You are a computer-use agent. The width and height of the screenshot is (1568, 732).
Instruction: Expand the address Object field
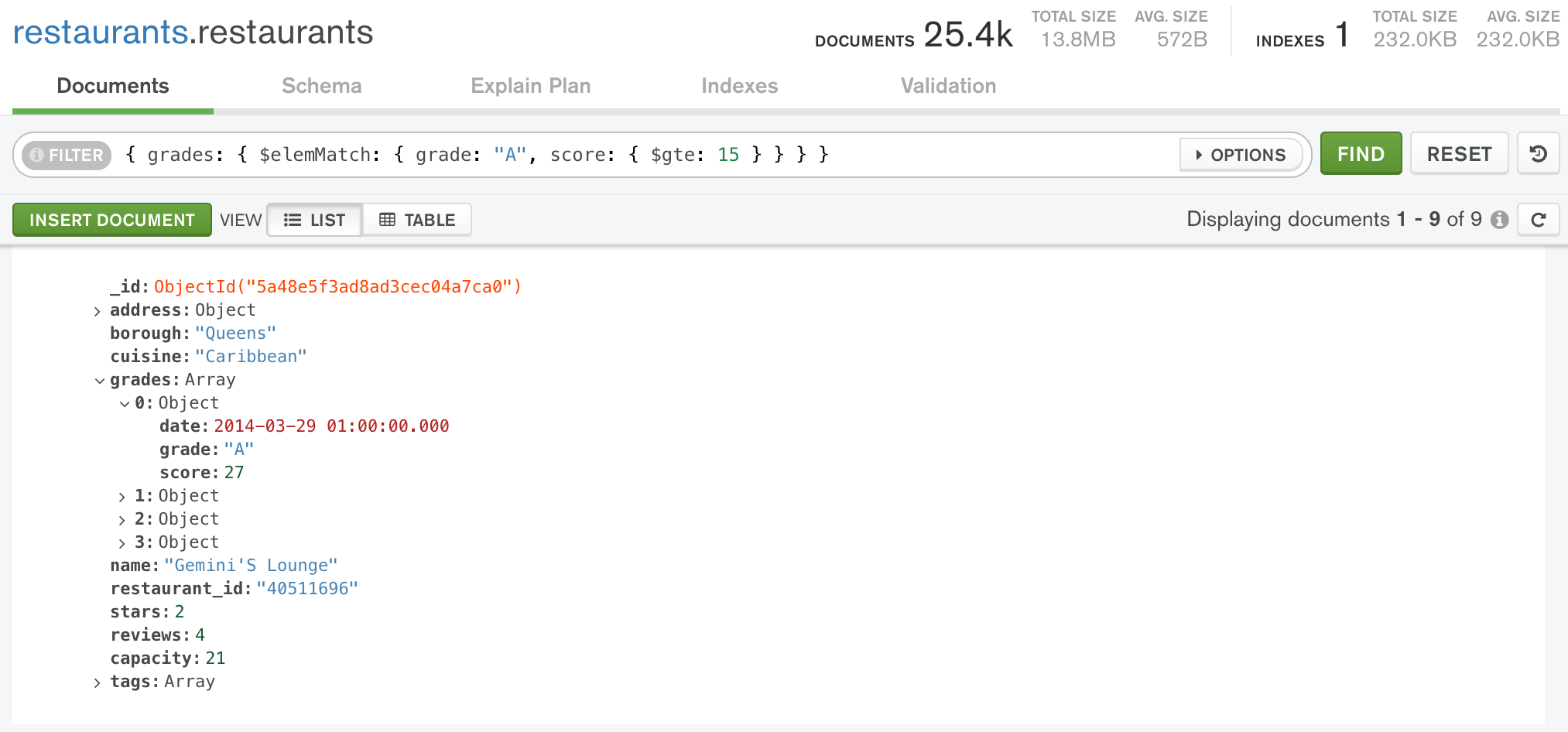pyautogui.click(x=98, y=311)
